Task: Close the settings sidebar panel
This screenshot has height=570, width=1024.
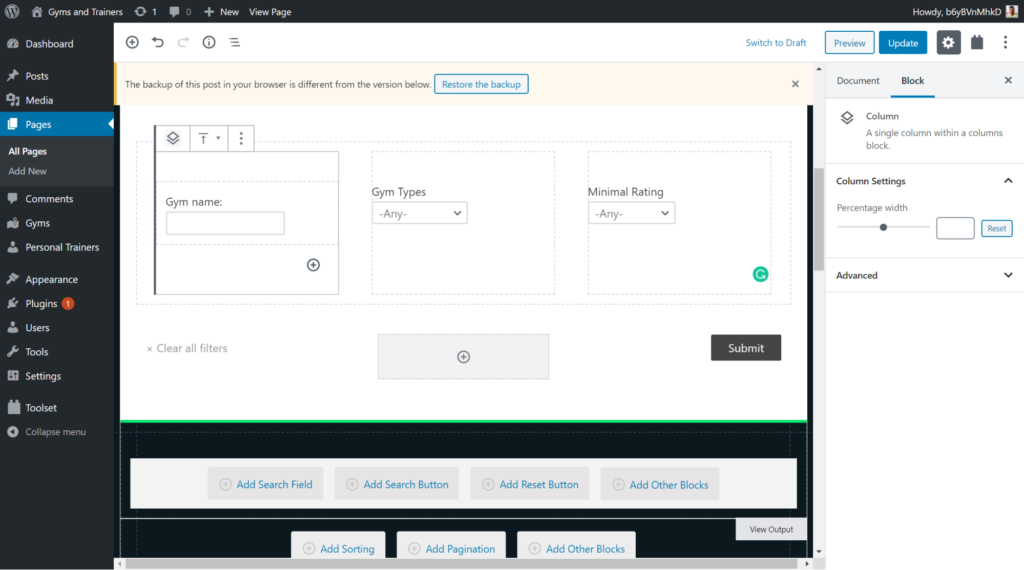Action: click(1008, 80)
